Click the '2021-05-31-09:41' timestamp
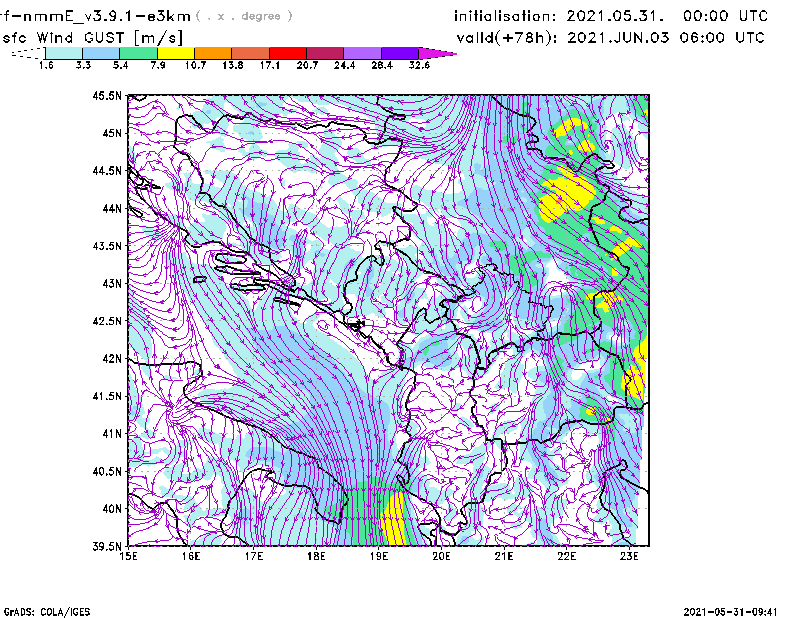This screenshot has height=618, width=800. tap(731, 612)
